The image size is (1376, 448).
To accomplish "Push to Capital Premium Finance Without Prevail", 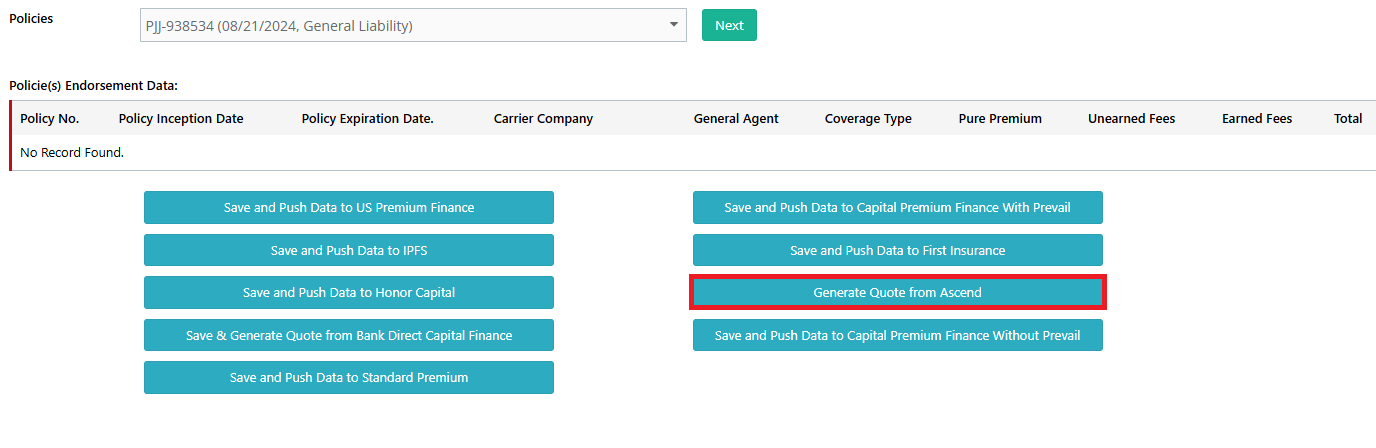I will (x=898, y=335).
